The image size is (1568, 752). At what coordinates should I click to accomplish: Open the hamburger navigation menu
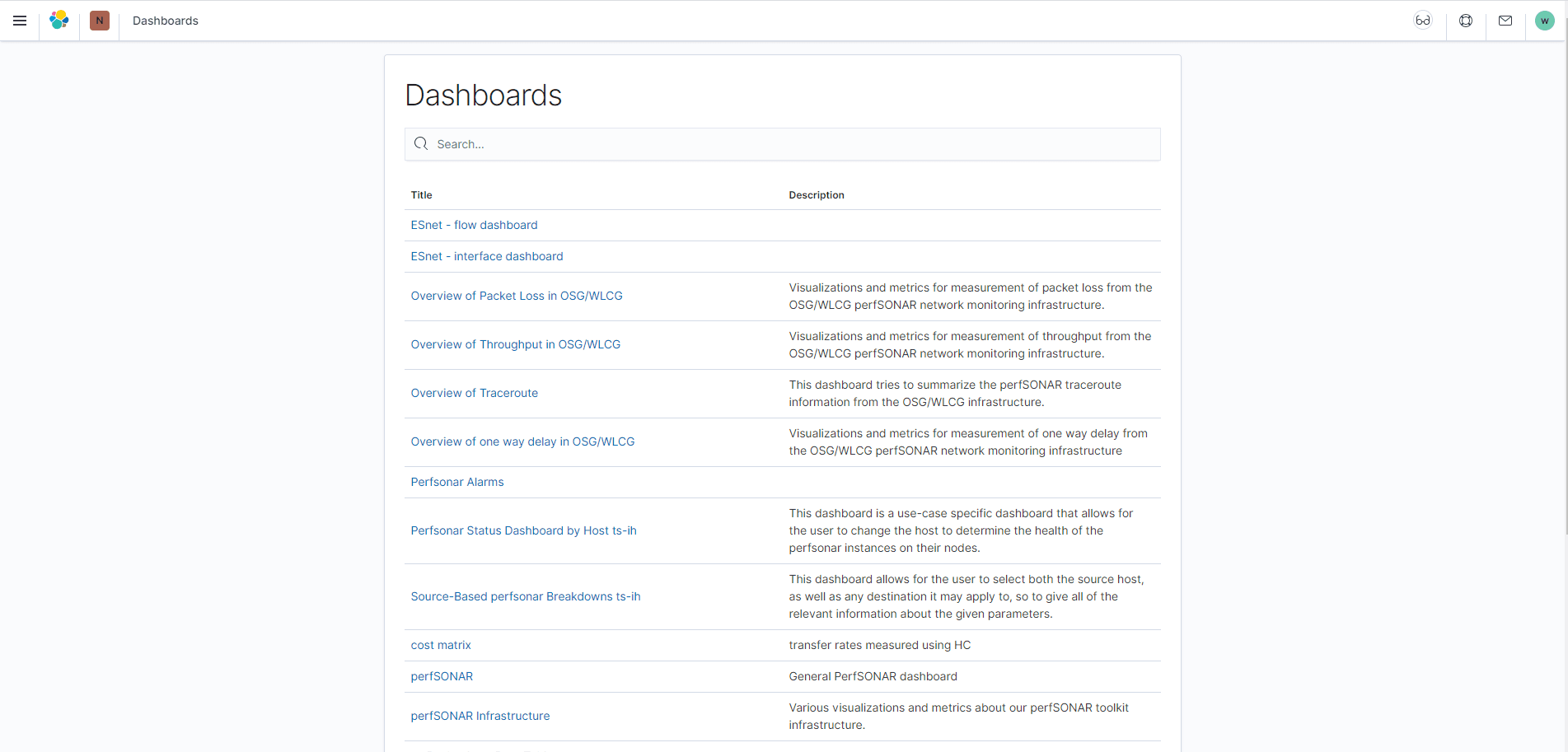pos(20,21)
